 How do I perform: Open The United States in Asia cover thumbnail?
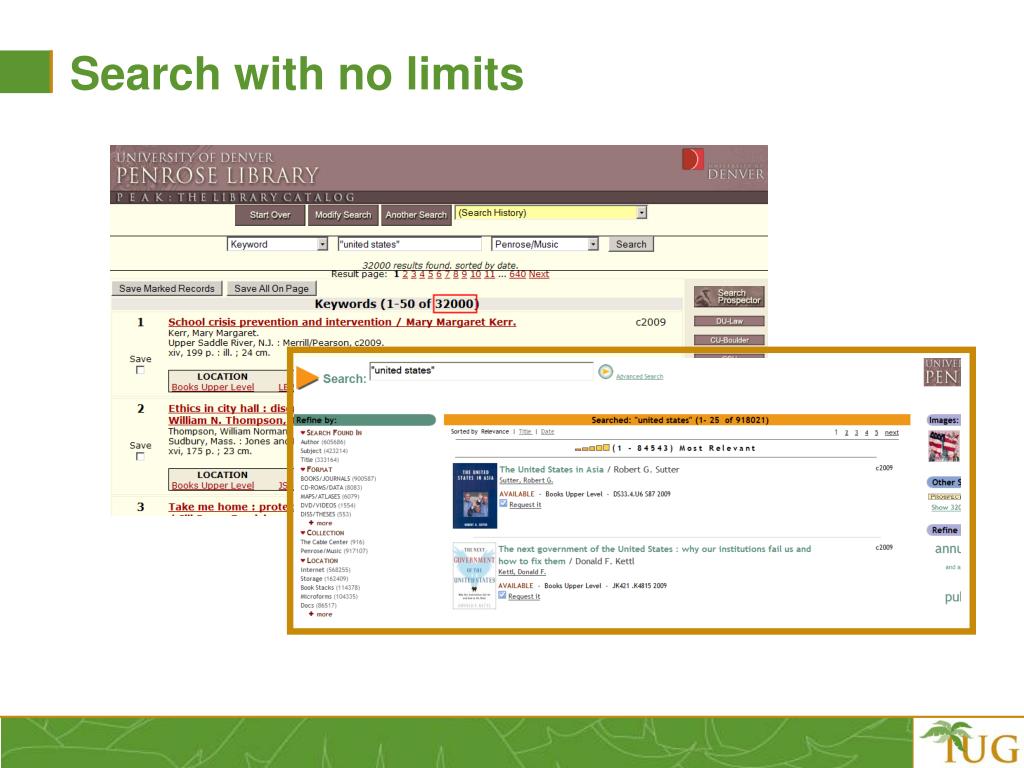(x=475, y=496)
